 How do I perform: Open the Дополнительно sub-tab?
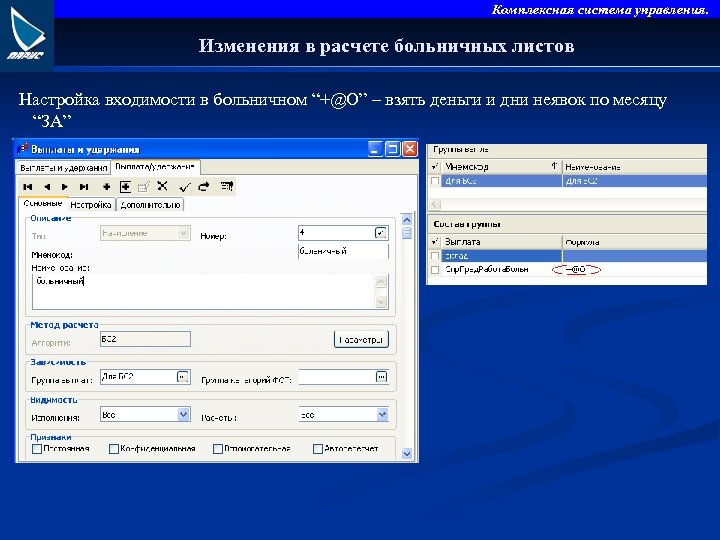tap(150, 205)
